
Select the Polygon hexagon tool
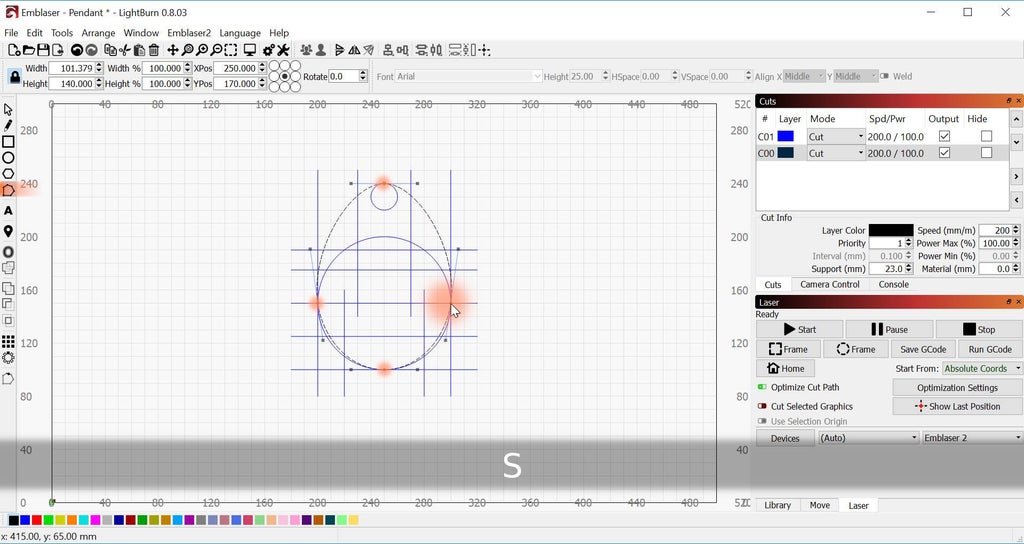click(8, 174)
